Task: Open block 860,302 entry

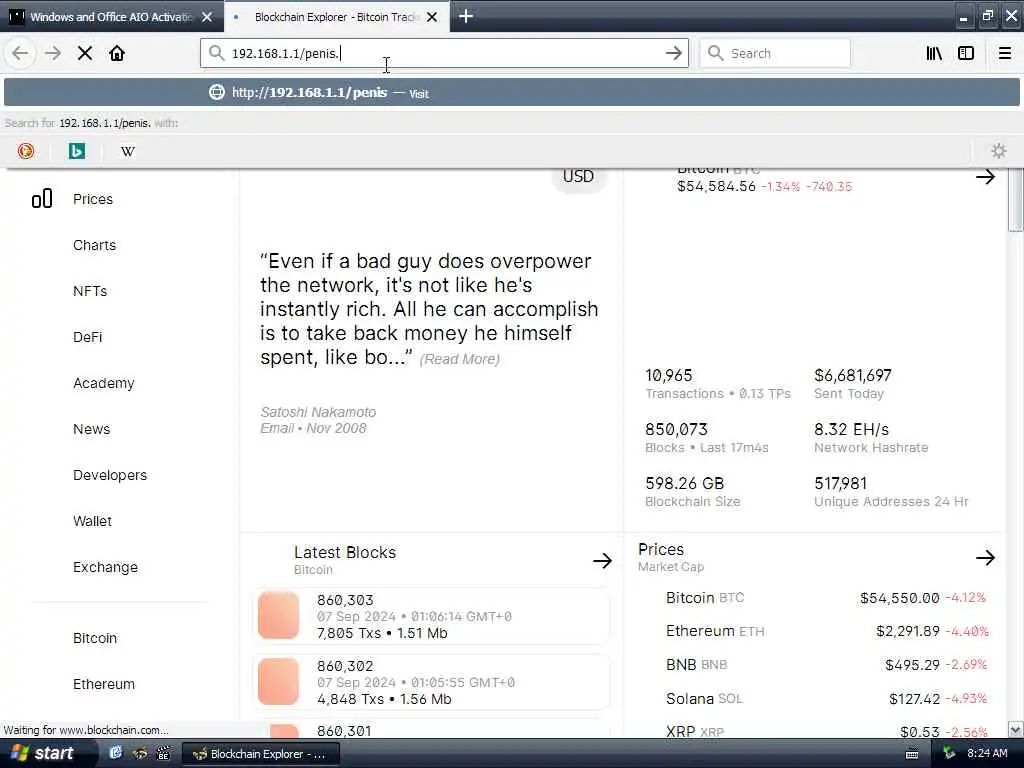Action: click(431, 682)
